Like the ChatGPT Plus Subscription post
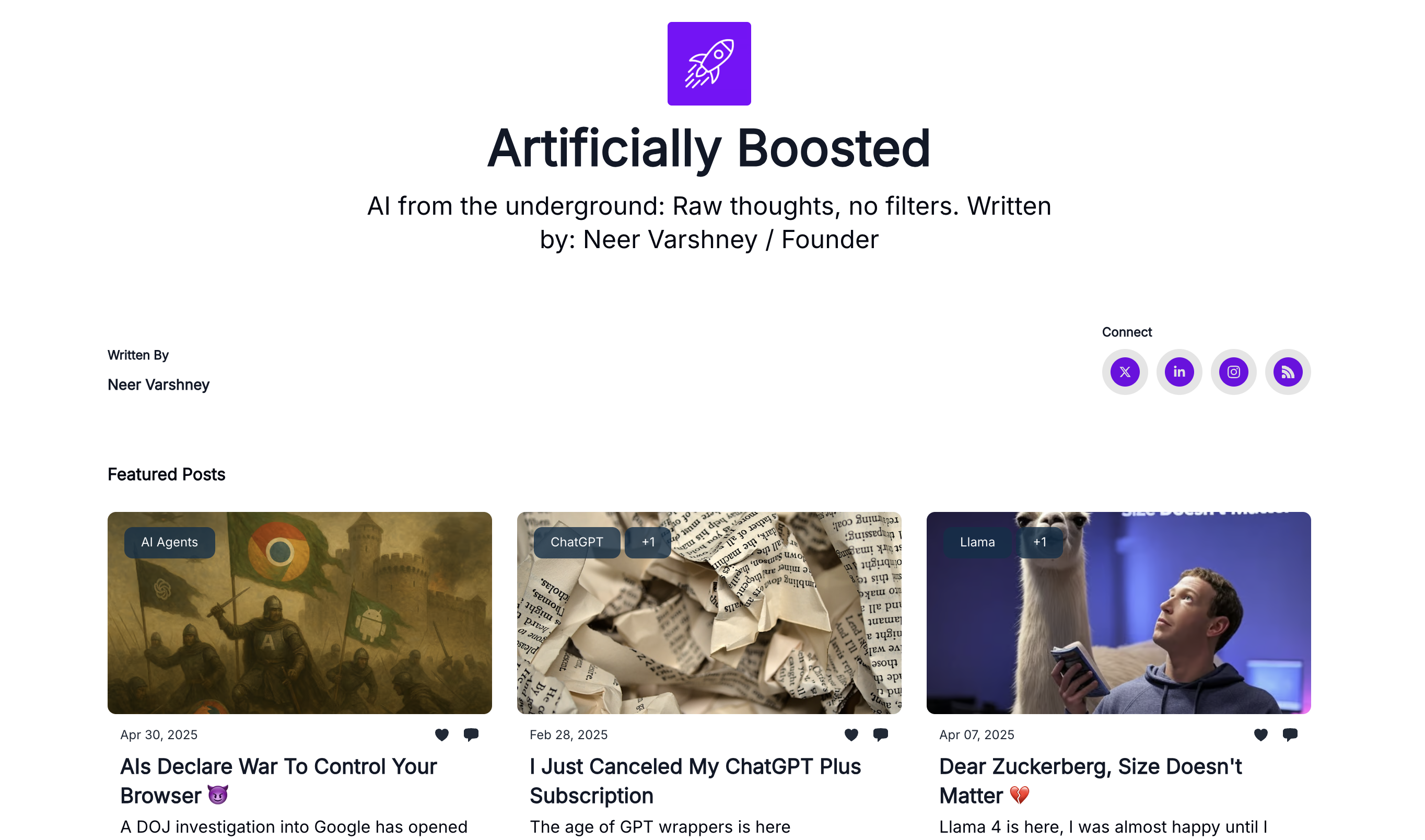This screenshot has width=1425, height=840. 851,734
